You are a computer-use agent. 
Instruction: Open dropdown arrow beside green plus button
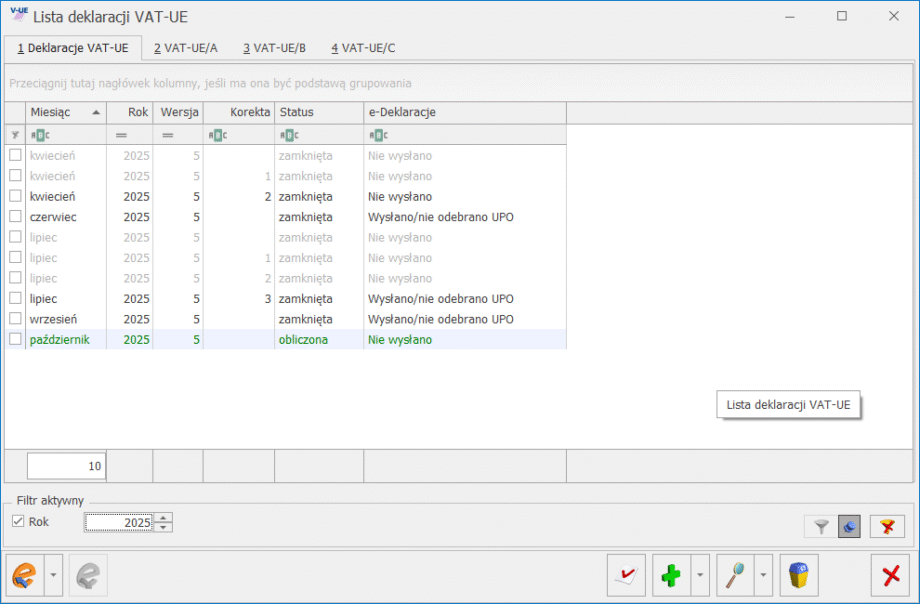coord(699,575)
